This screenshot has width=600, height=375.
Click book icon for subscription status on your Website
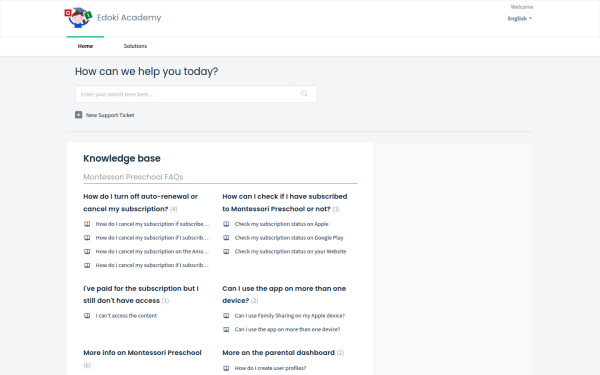click(226, 252)
